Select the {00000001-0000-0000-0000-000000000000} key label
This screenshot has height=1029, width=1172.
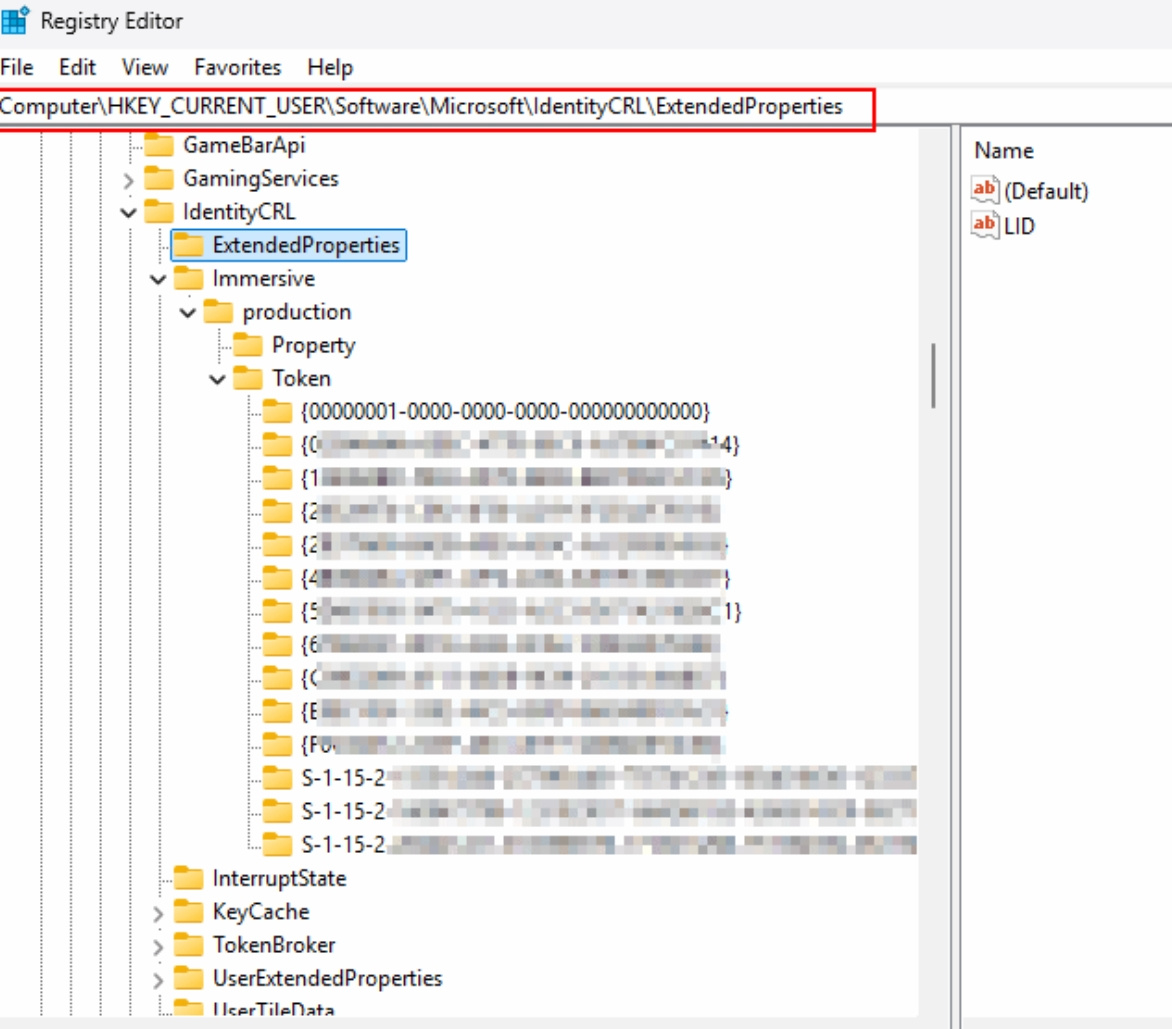pyautogui.click(x=505, y=412)
